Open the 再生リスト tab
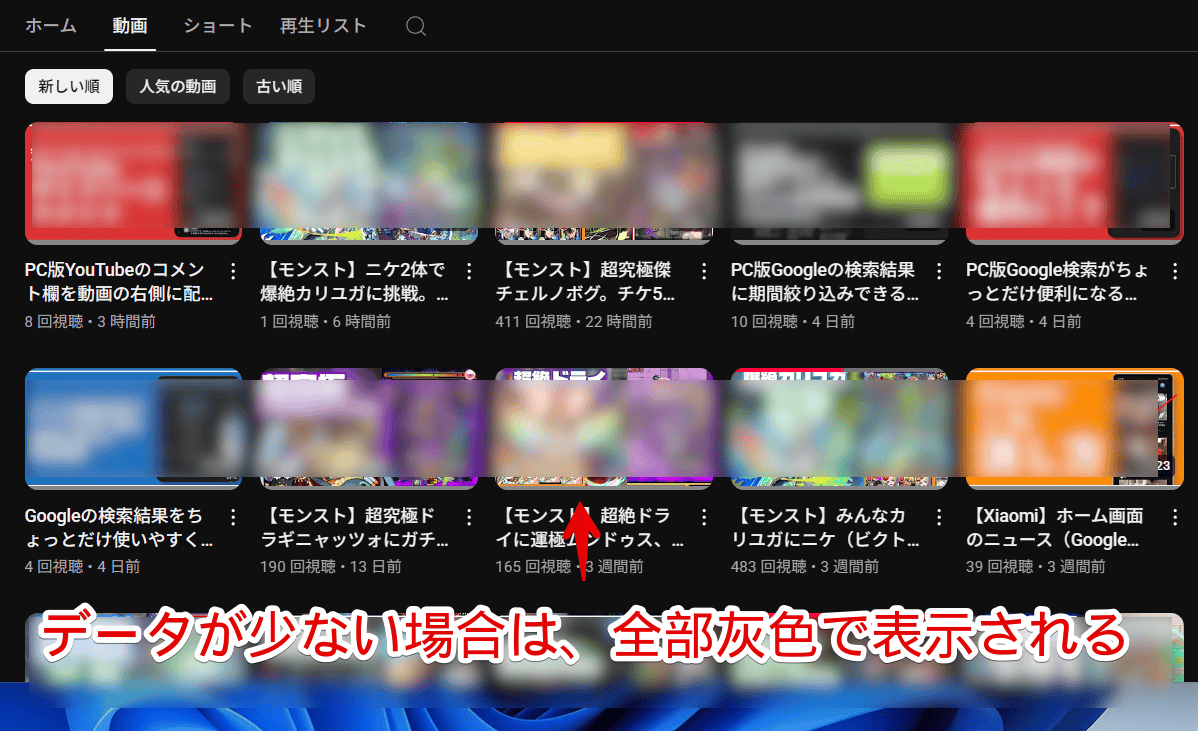This screenshot has height=731, width=1198. click(x=323, y=26)
